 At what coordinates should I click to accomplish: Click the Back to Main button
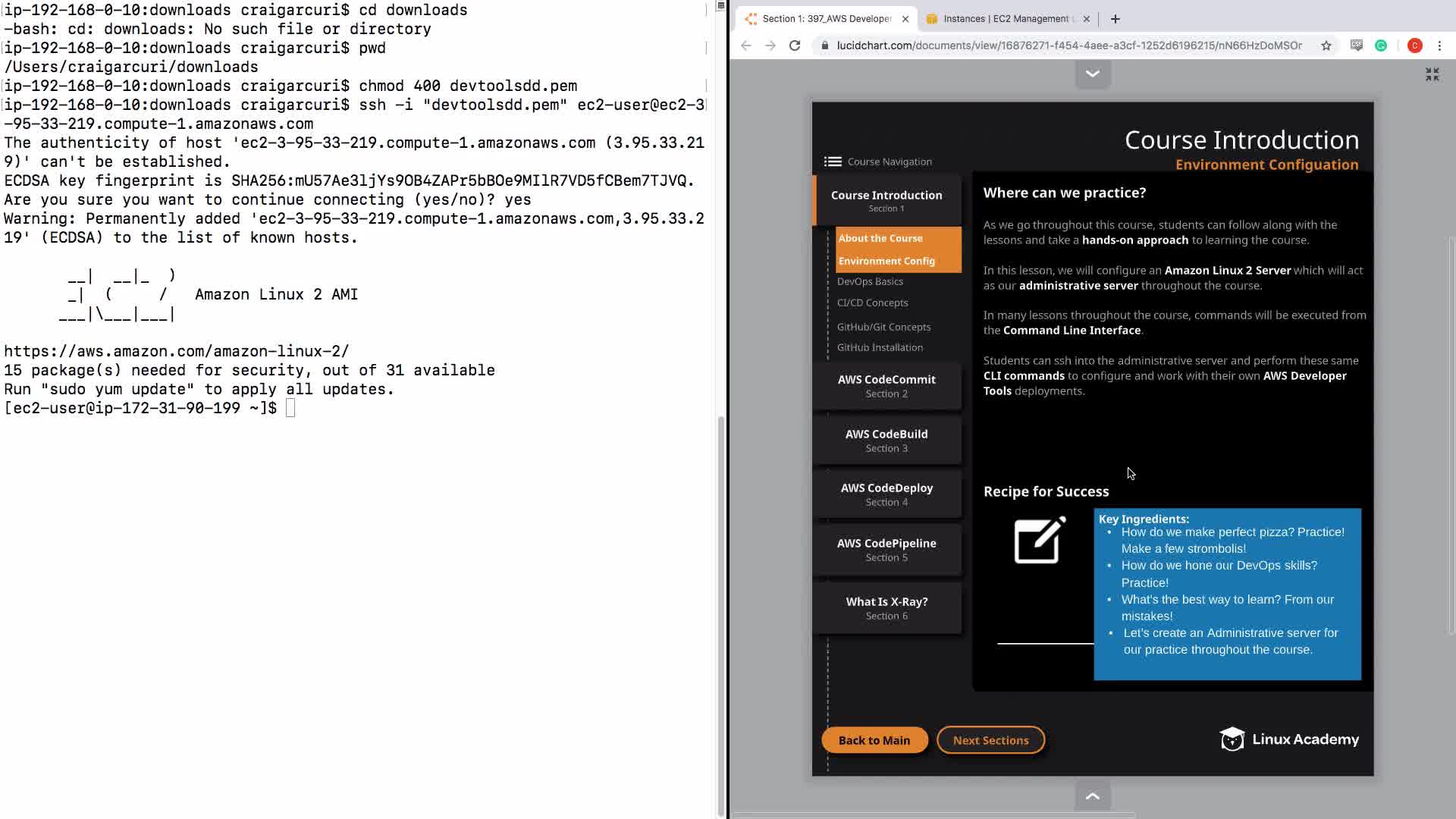click(x=874, y=740)
